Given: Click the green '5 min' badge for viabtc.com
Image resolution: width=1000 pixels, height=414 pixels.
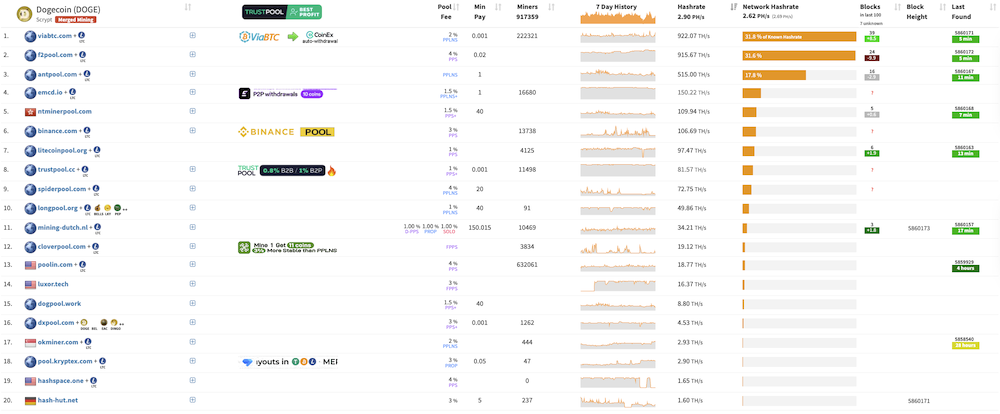Looking at the screenshot, I should pos(965,39).
